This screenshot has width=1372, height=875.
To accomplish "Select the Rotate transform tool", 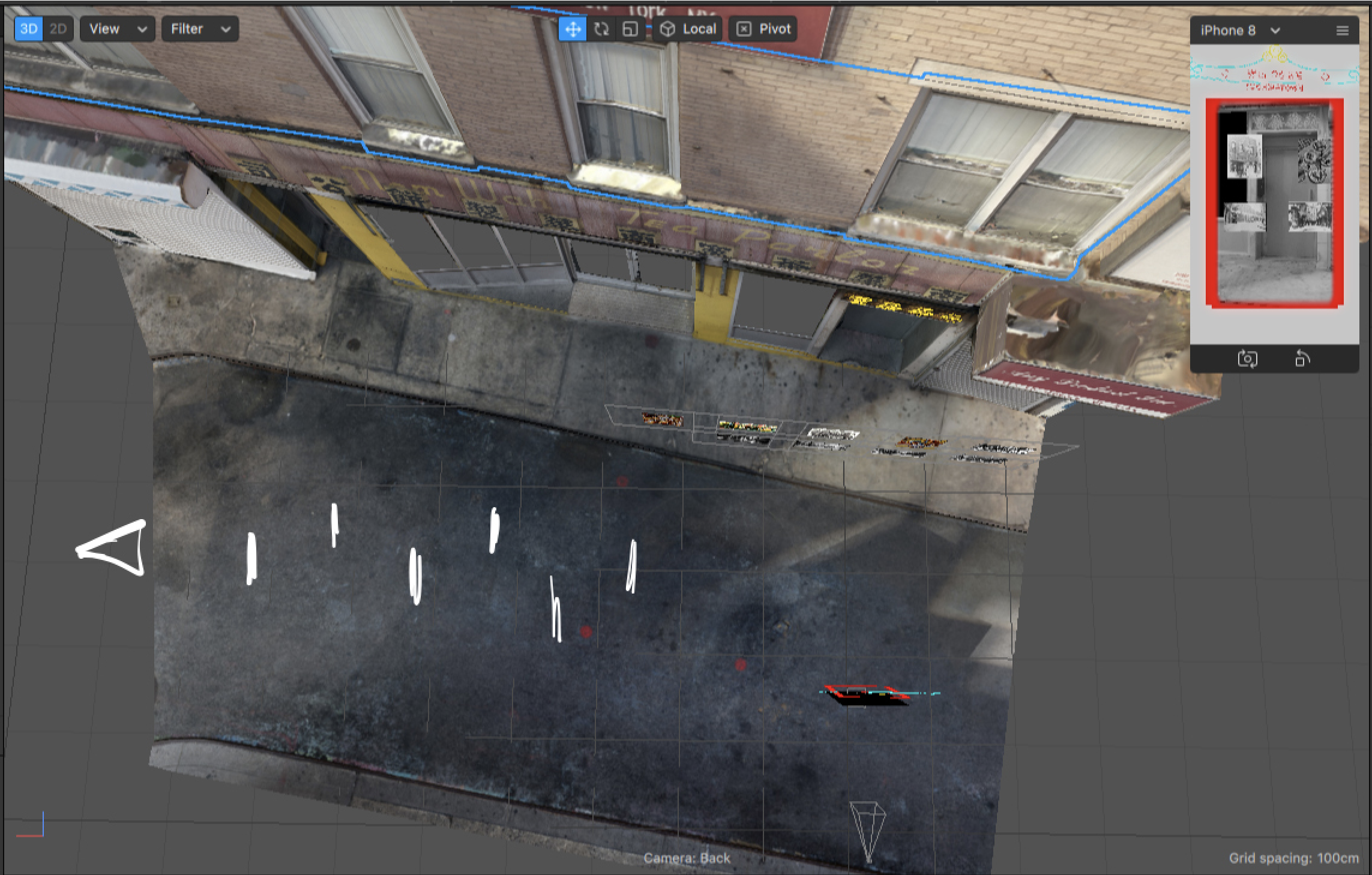I will click(601, 29).
